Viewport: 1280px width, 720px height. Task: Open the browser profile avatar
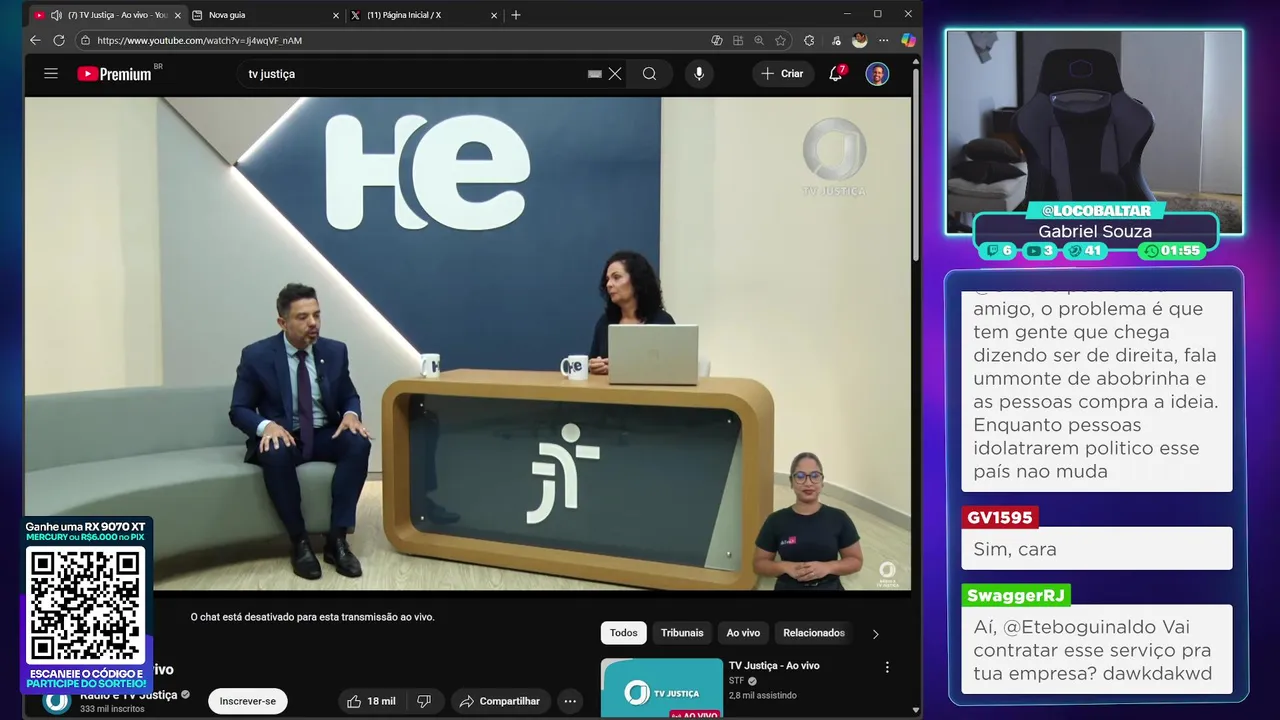pyautogui.click(x=859, y=40)
